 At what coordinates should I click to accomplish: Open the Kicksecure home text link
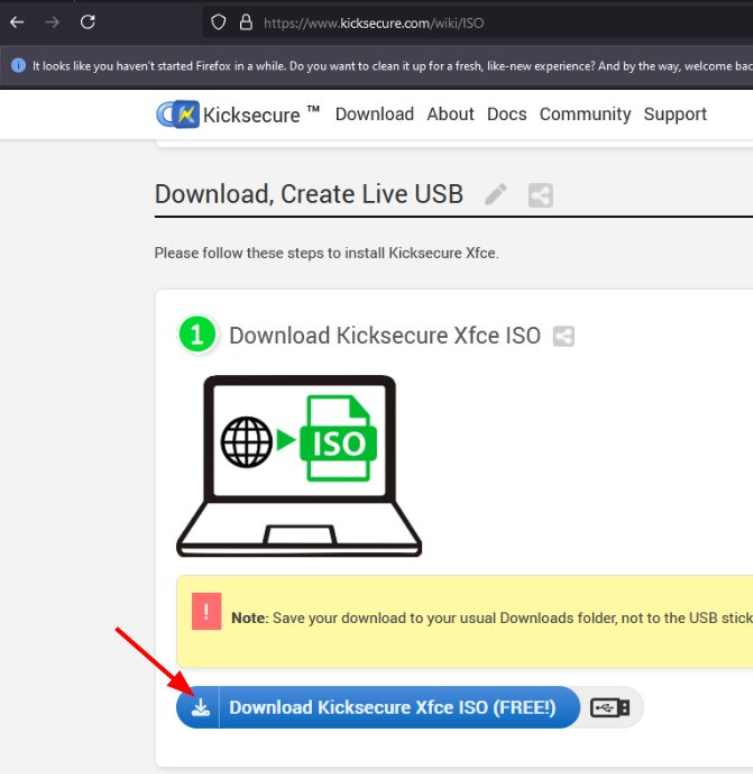261,115
